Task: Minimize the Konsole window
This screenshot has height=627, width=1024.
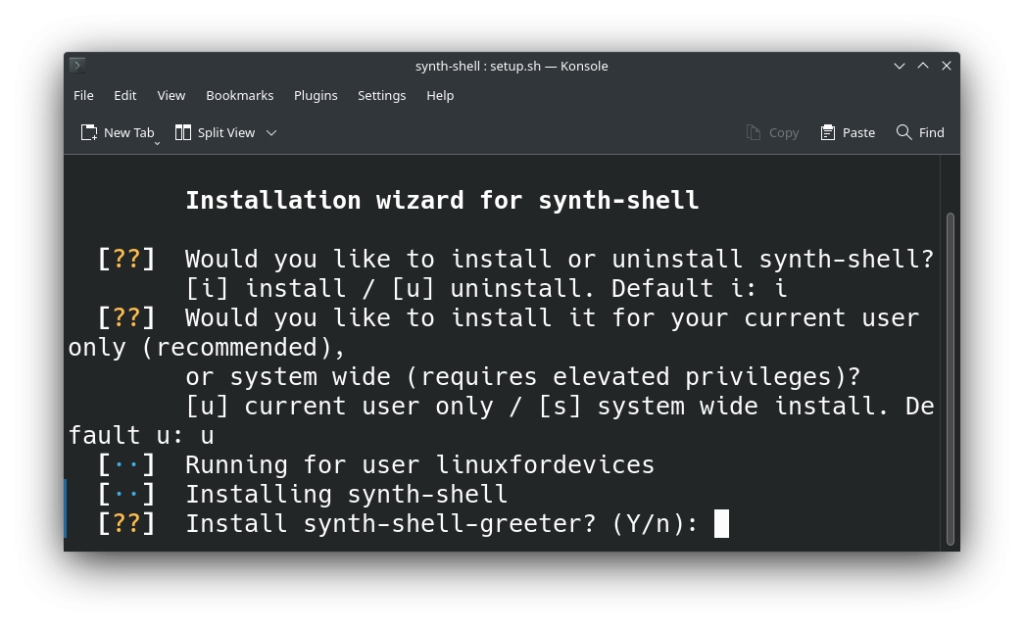Action: 899,66
